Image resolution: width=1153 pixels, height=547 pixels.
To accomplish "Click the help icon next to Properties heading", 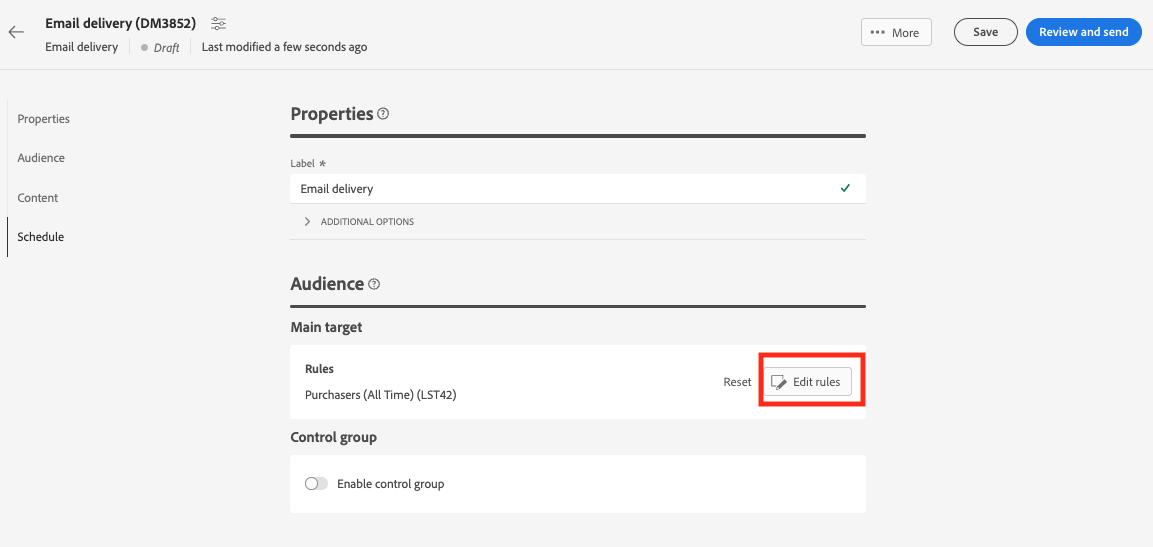I will 384,114.
